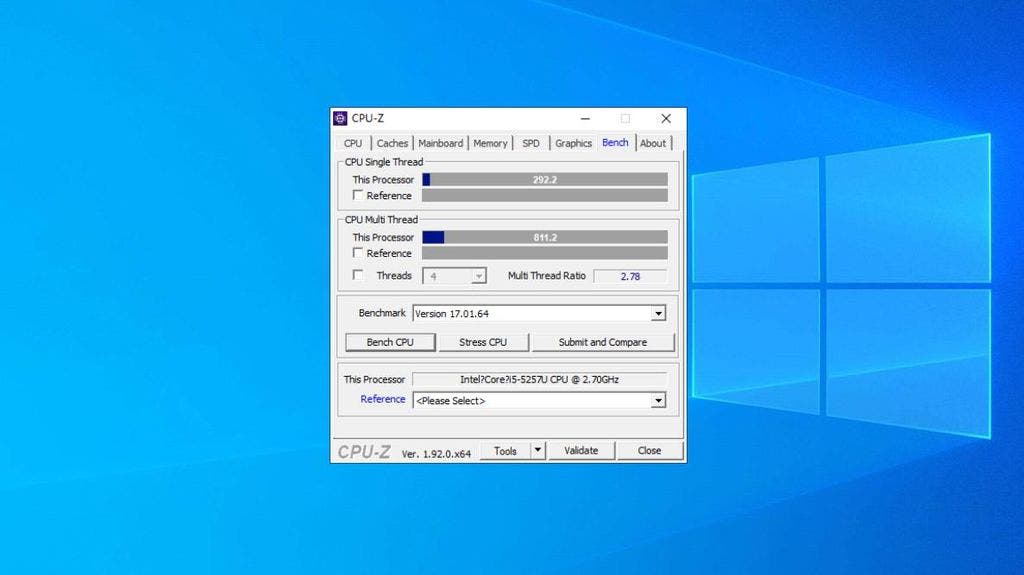This screenshot has width=1024, height=575.
Task: Enable Reference checkbox under CPU Multi Thread
Action: [357, 253]
